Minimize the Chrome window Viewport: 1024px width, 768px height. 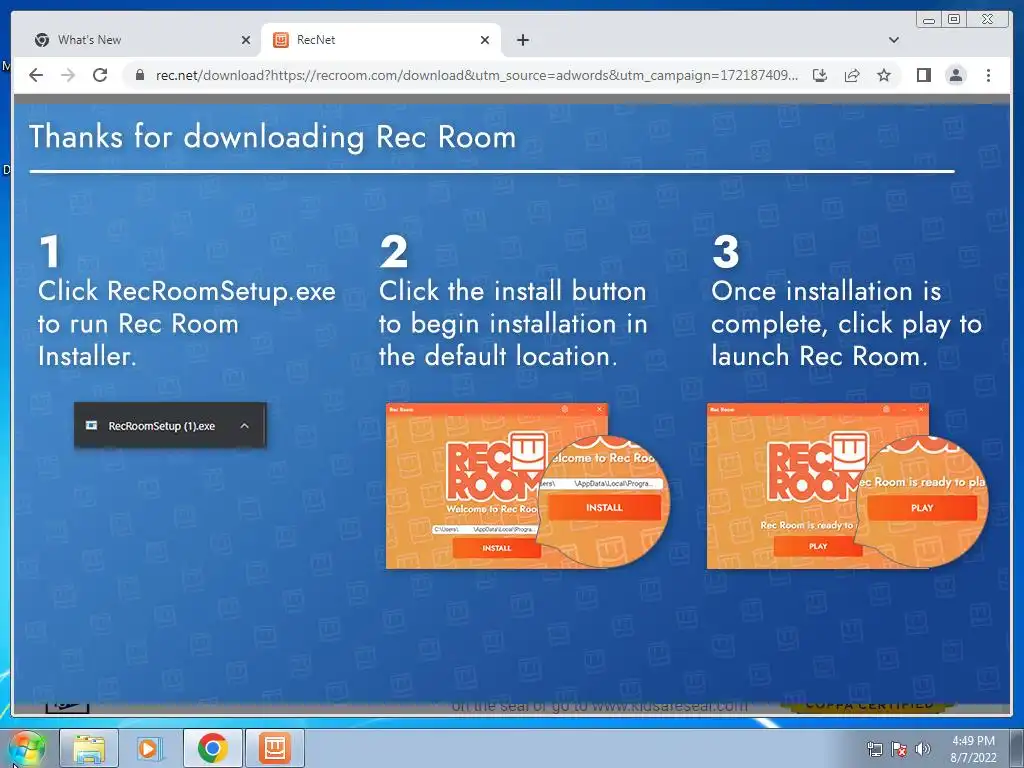coord(929,20)
